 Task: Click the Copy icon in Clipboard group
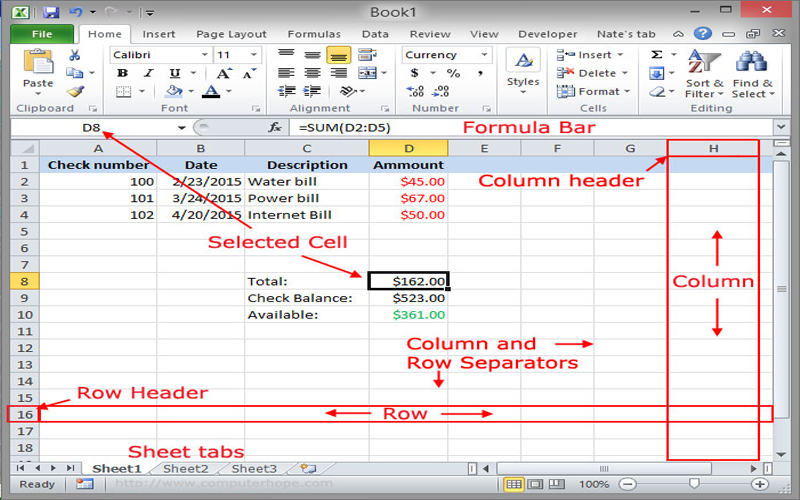74,73
